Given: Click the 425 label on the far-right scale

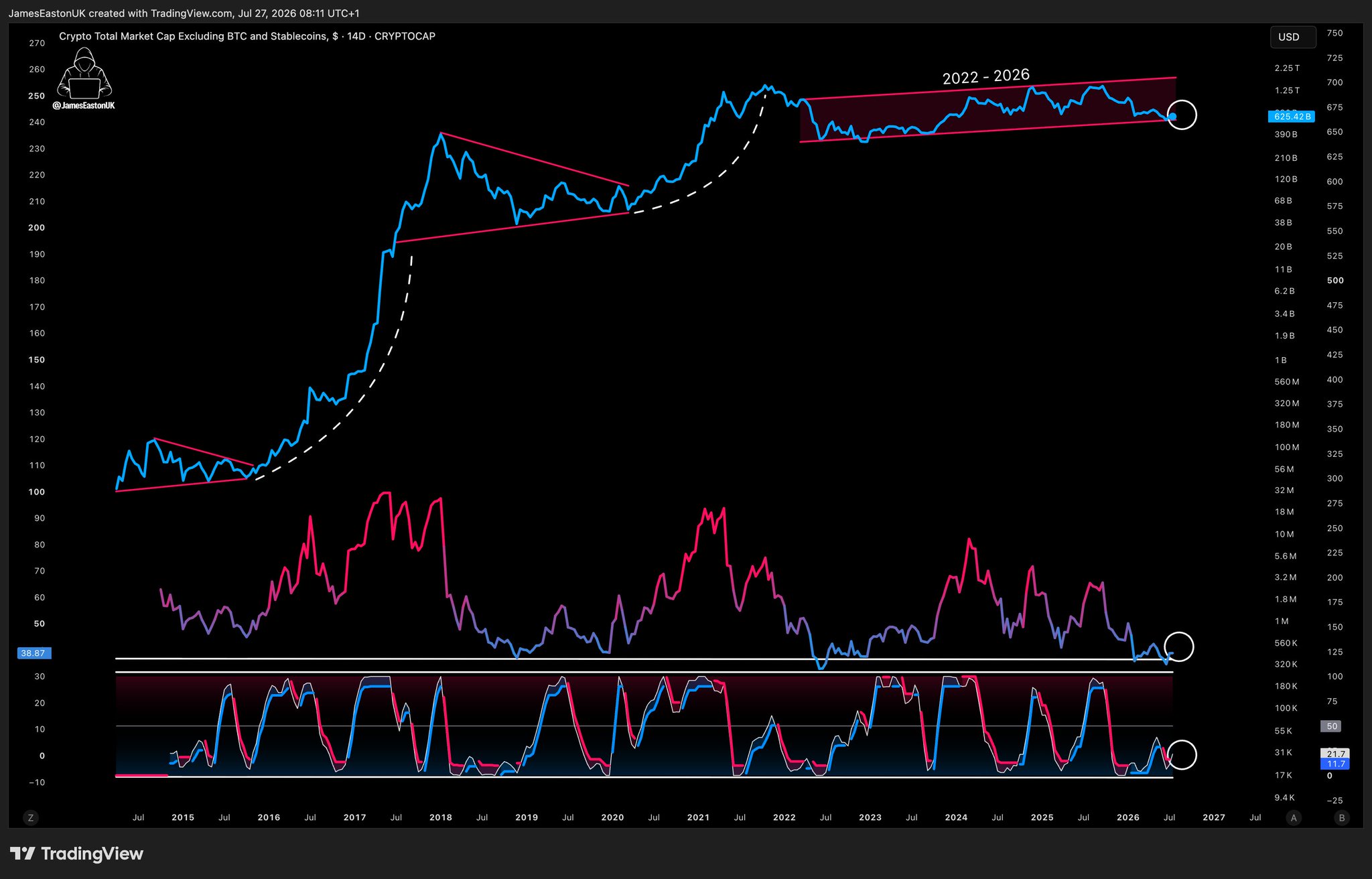Looking at the screenshot, I should pyautogui.click(x=1334, y=354).
